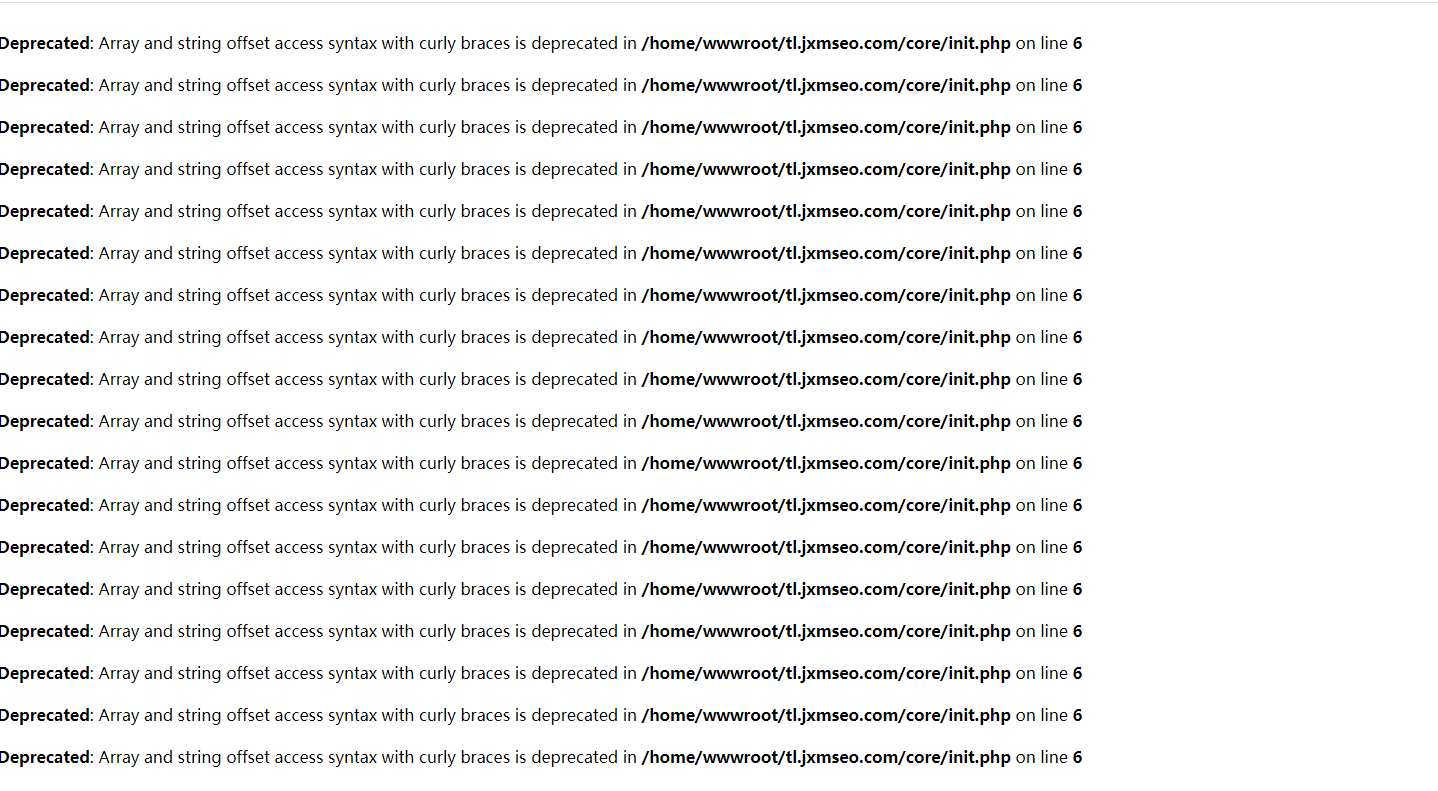Click the init.php file path in last warning

(x=826, y=758)
